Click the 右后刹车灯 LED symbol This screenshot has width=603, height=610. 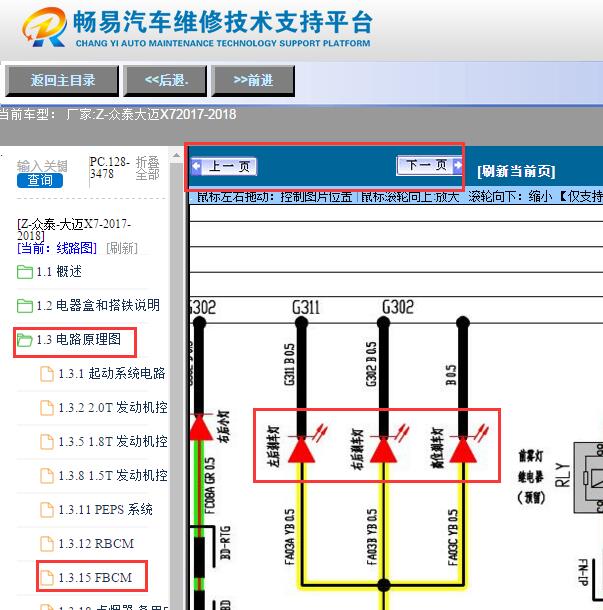[x=384, y=449]
